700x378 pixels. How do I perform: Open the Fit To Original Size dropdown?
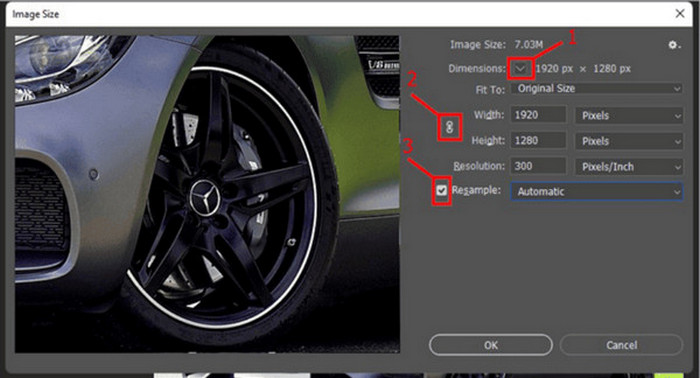pyautogui.click(x=597, y=89)
